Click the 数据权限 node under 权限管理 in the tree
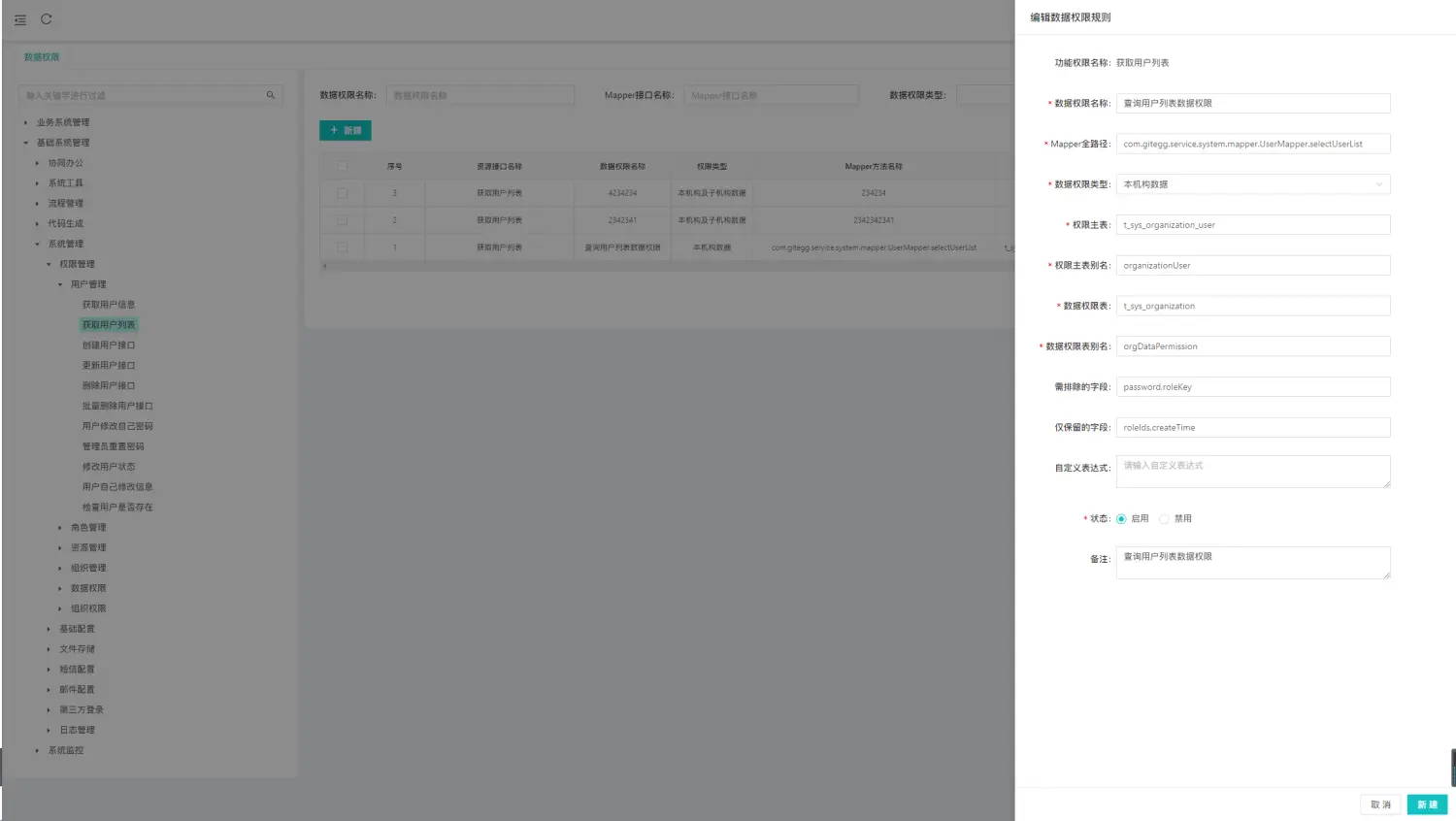The height and width of the screenshot is (821, 1456). (x=88, y=589)
